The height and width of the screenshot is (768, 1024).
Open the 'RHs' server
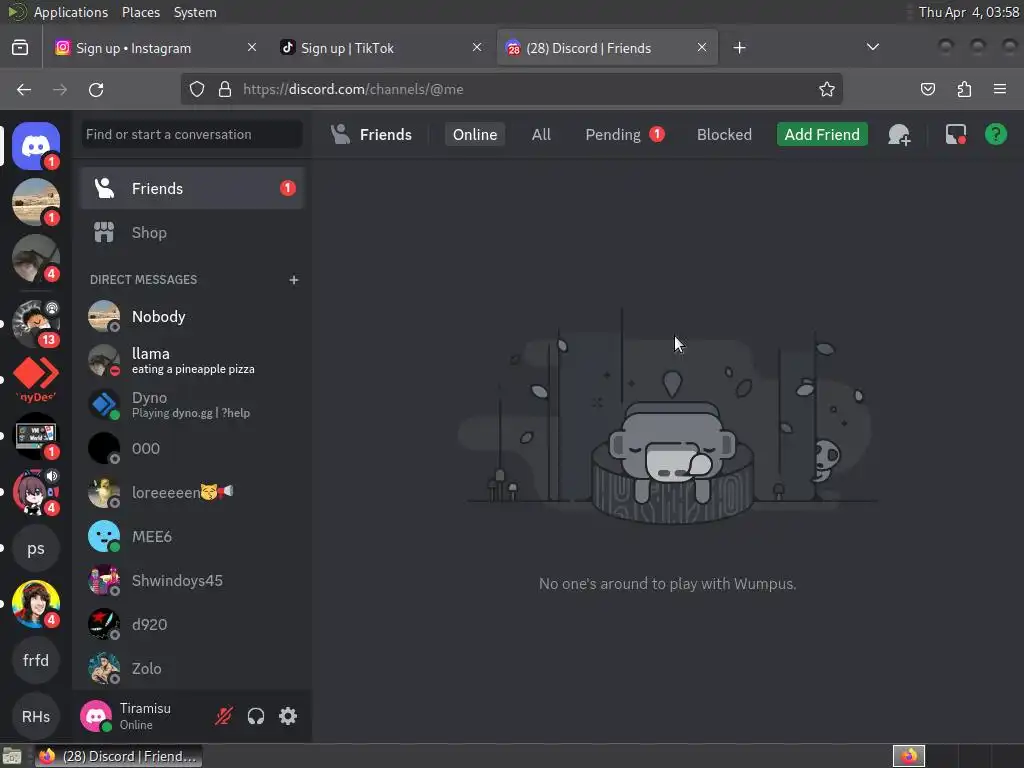tap(36, 716)
